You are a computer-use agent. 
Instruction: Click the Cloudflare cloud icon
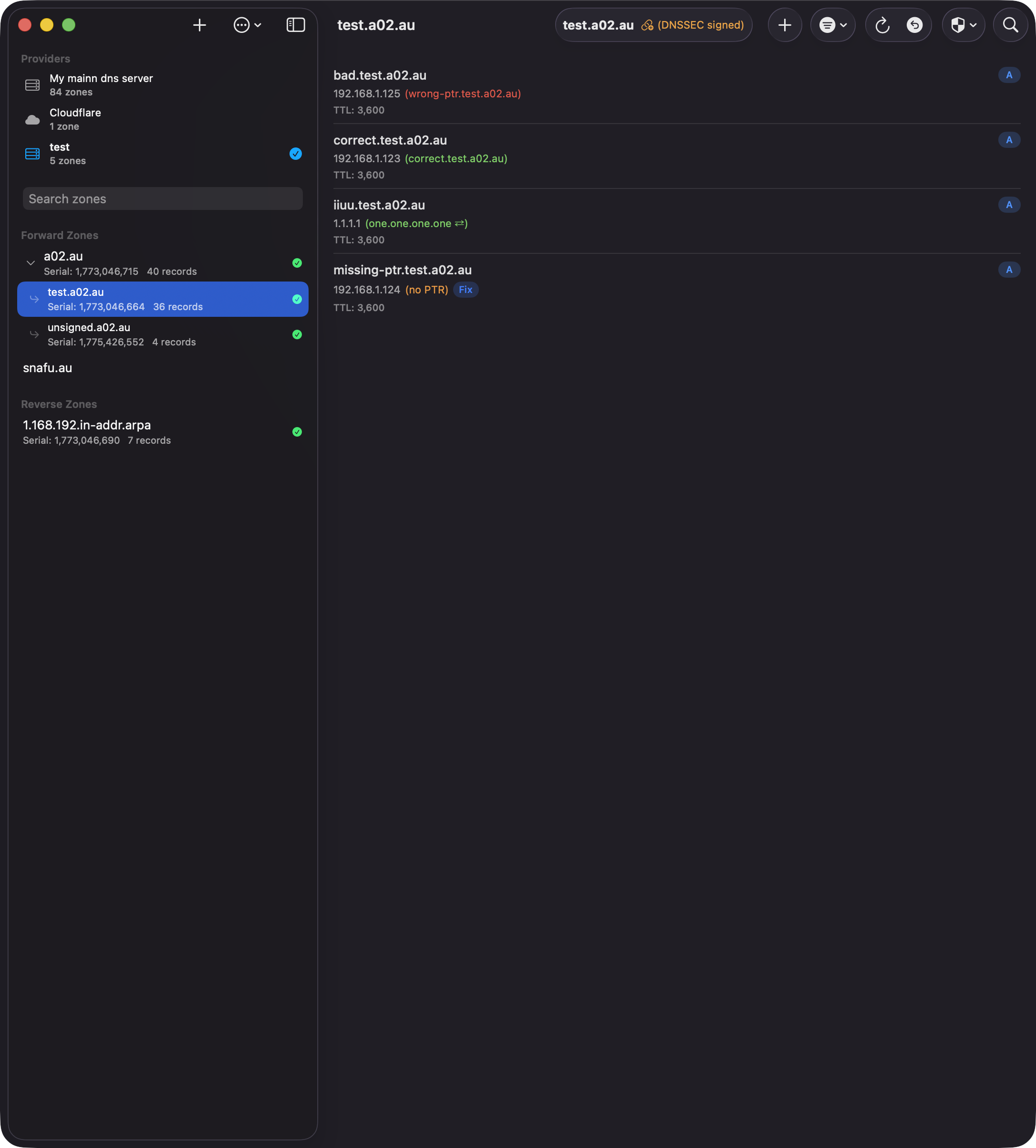coord(32,120)
